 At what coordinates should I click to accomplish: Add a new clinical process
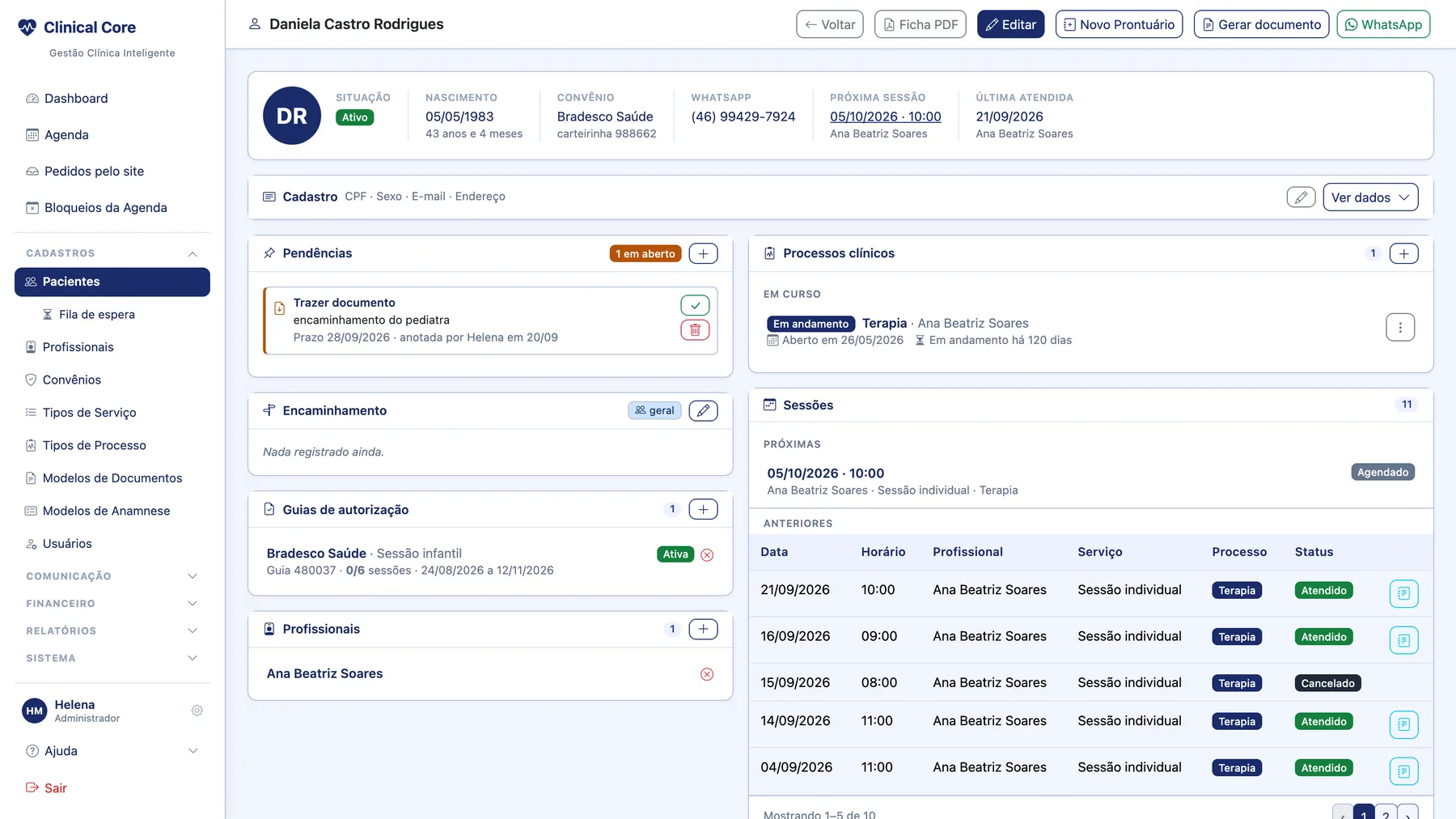pyautogui.click(x=1403, y=253)
